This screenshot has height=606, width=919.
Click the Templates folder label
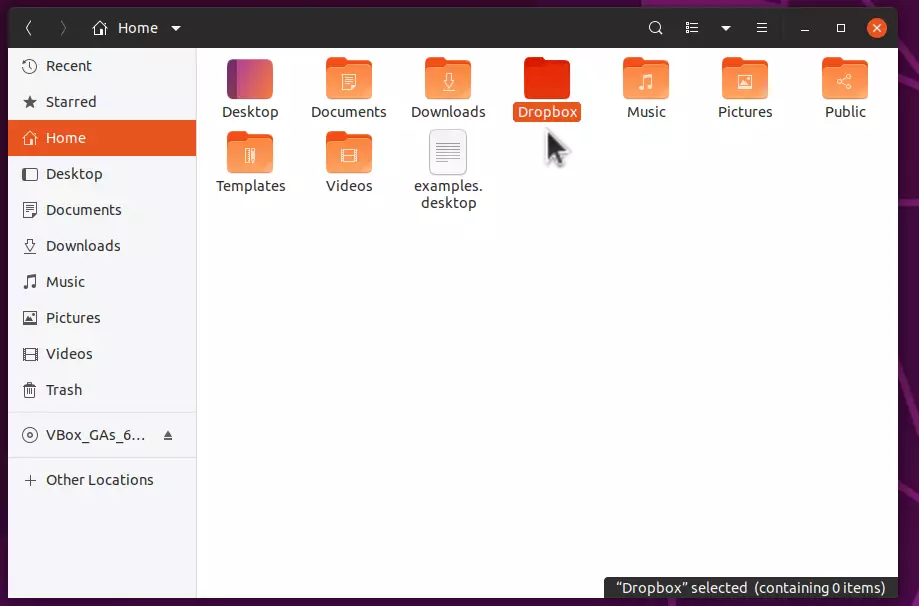coord(251,186)
